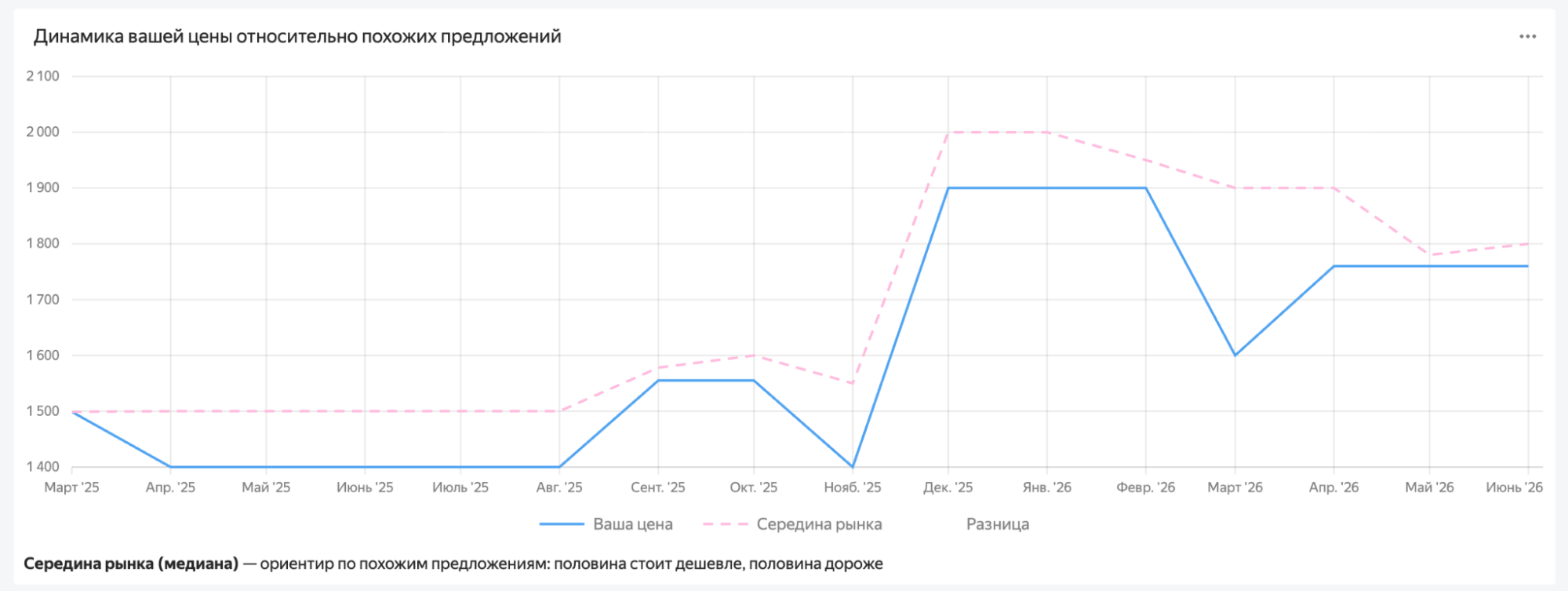Click the blue line dip at Март '26
This screenshot has height=591, width=1568.
pos(1235,356)
